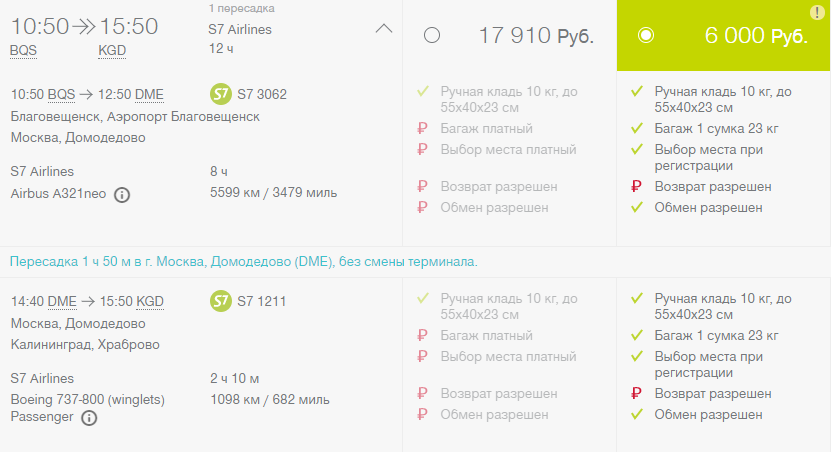This screenshot has height=452, width=831.
Task: Select the 6 000 Руб. fare radio button
Action: click(646, 36)
